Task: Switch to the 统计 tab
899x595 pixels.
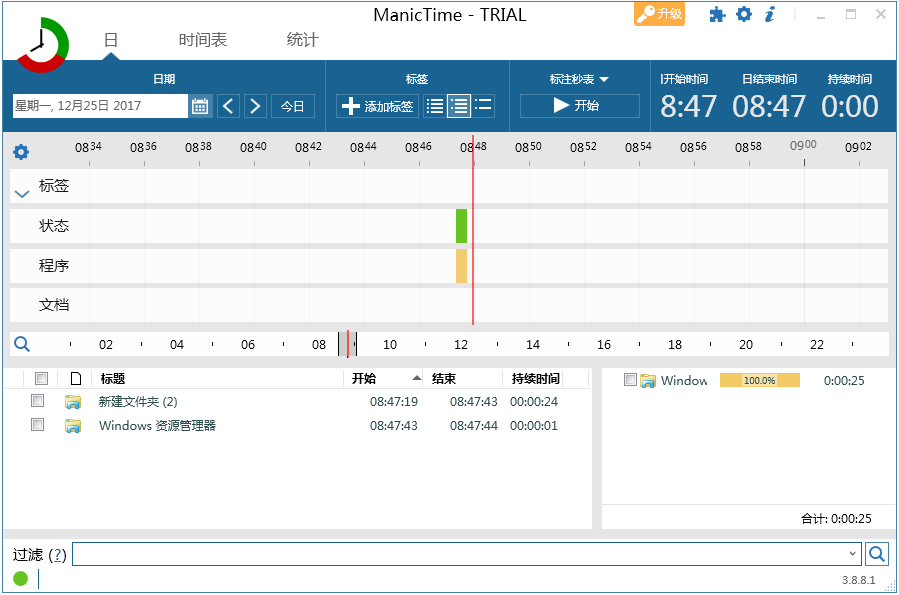Action: pyautogui.click(x=302, y=40)
